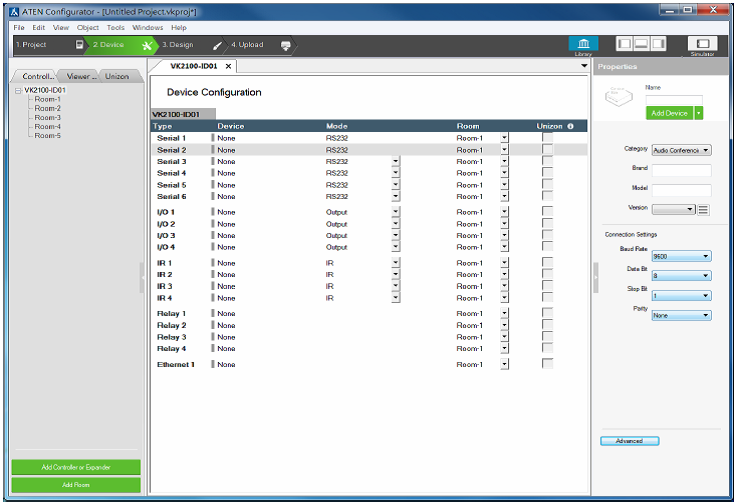Open the Windows menu
Viewport: 736px width, 504px height.
[147, 28]
